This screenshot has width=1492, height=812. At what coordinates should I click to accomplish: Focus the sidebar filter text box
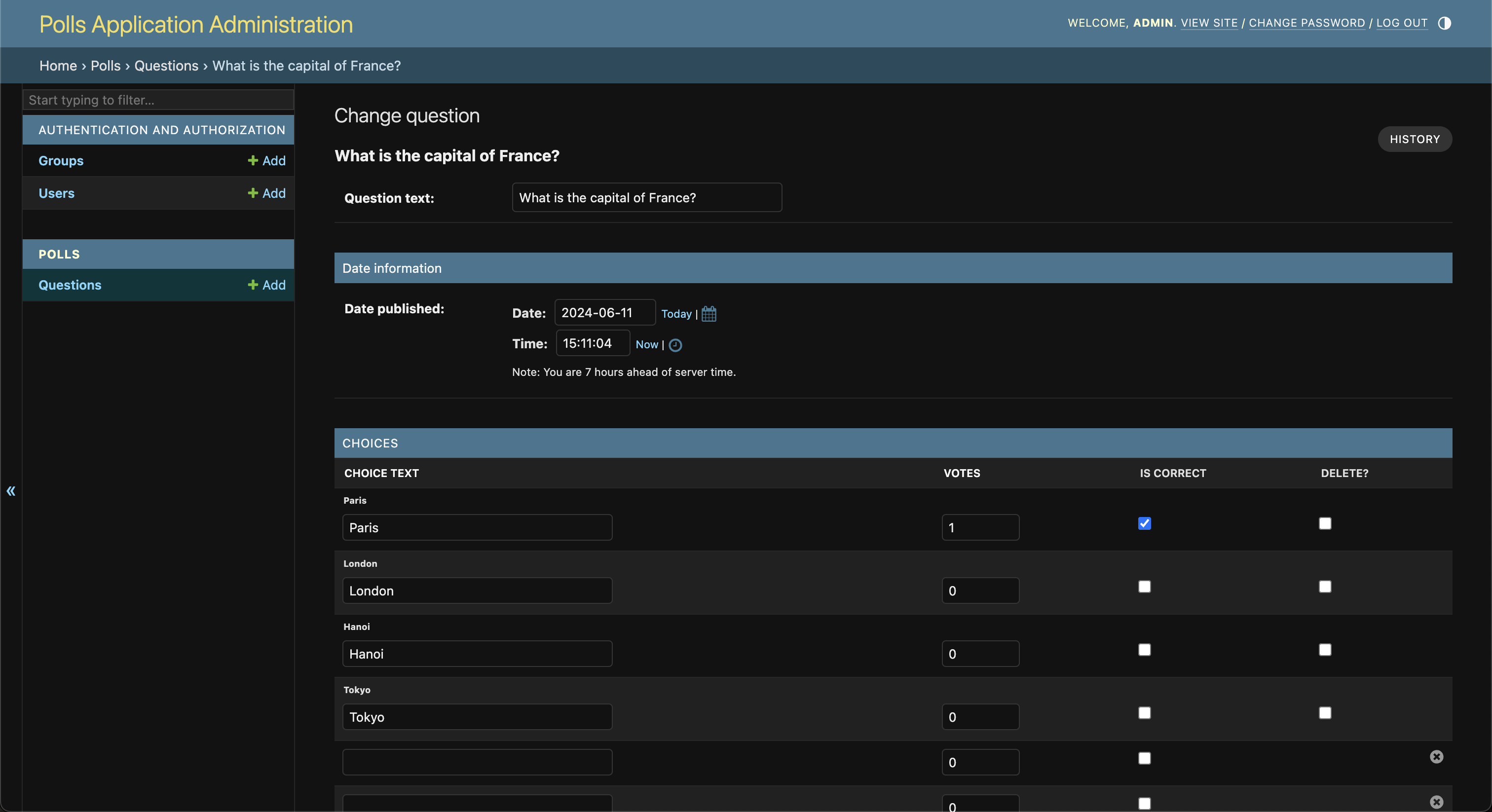[x=157, y=100]
